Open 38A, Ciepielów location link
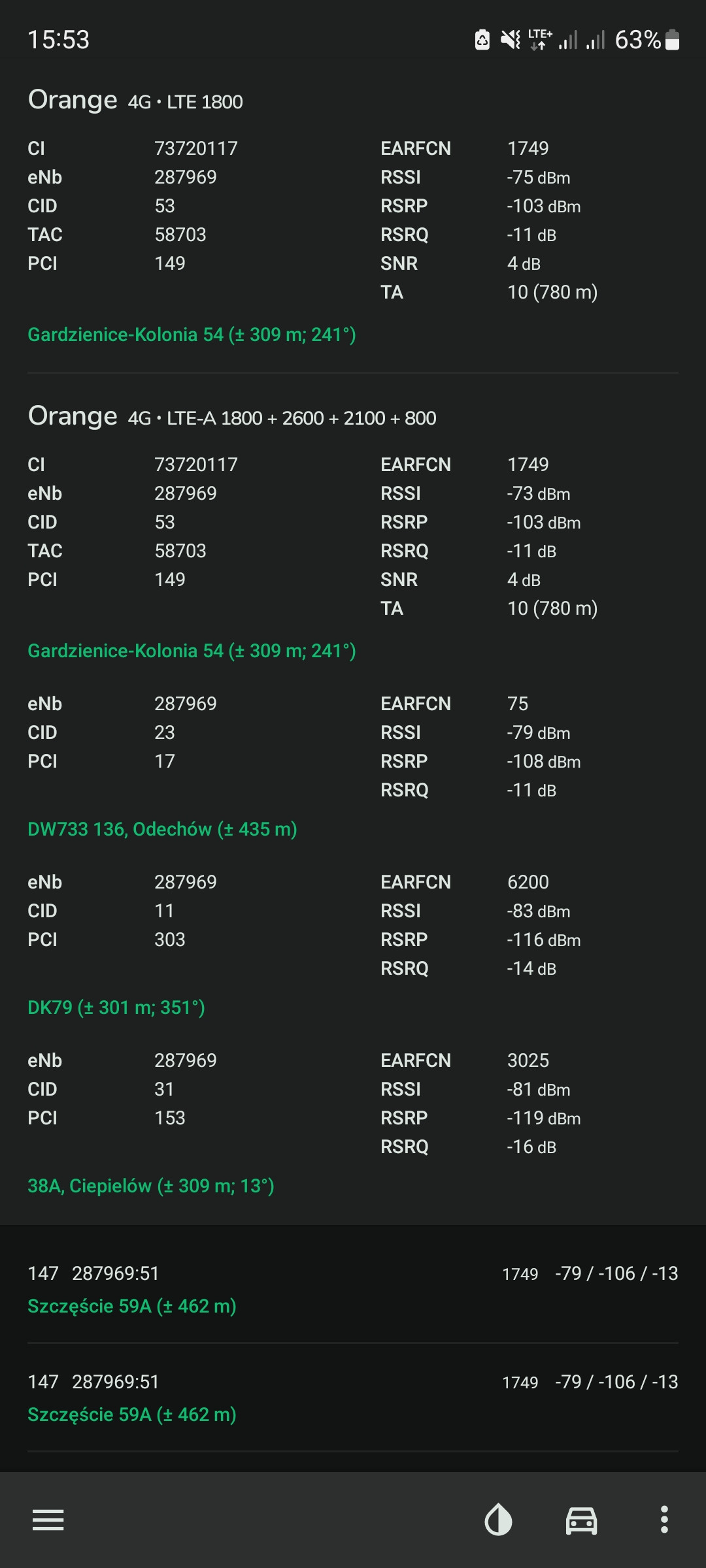This screenshot has width=706, height=1568. (x=150, y=1186)
